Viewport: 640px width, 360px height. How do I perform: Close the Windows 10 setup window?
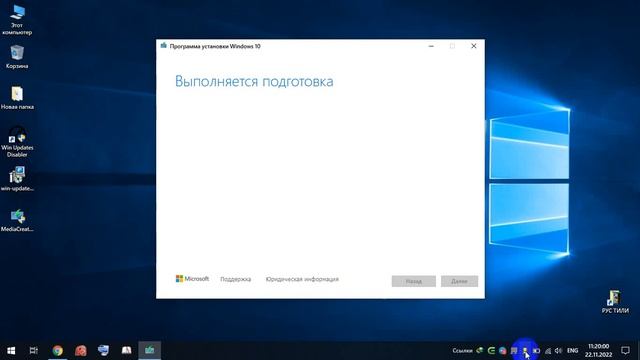click(473, 46)
